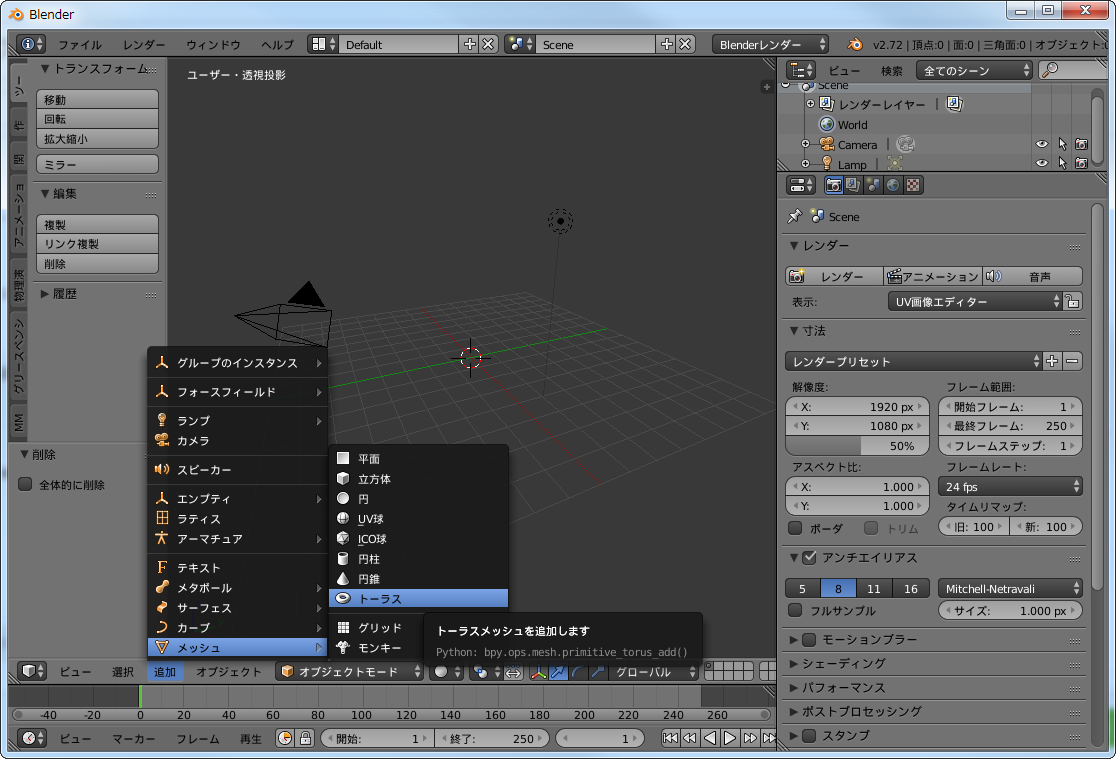Click the アニメーション render button
1116x759 pixels.
coord(932,276)
